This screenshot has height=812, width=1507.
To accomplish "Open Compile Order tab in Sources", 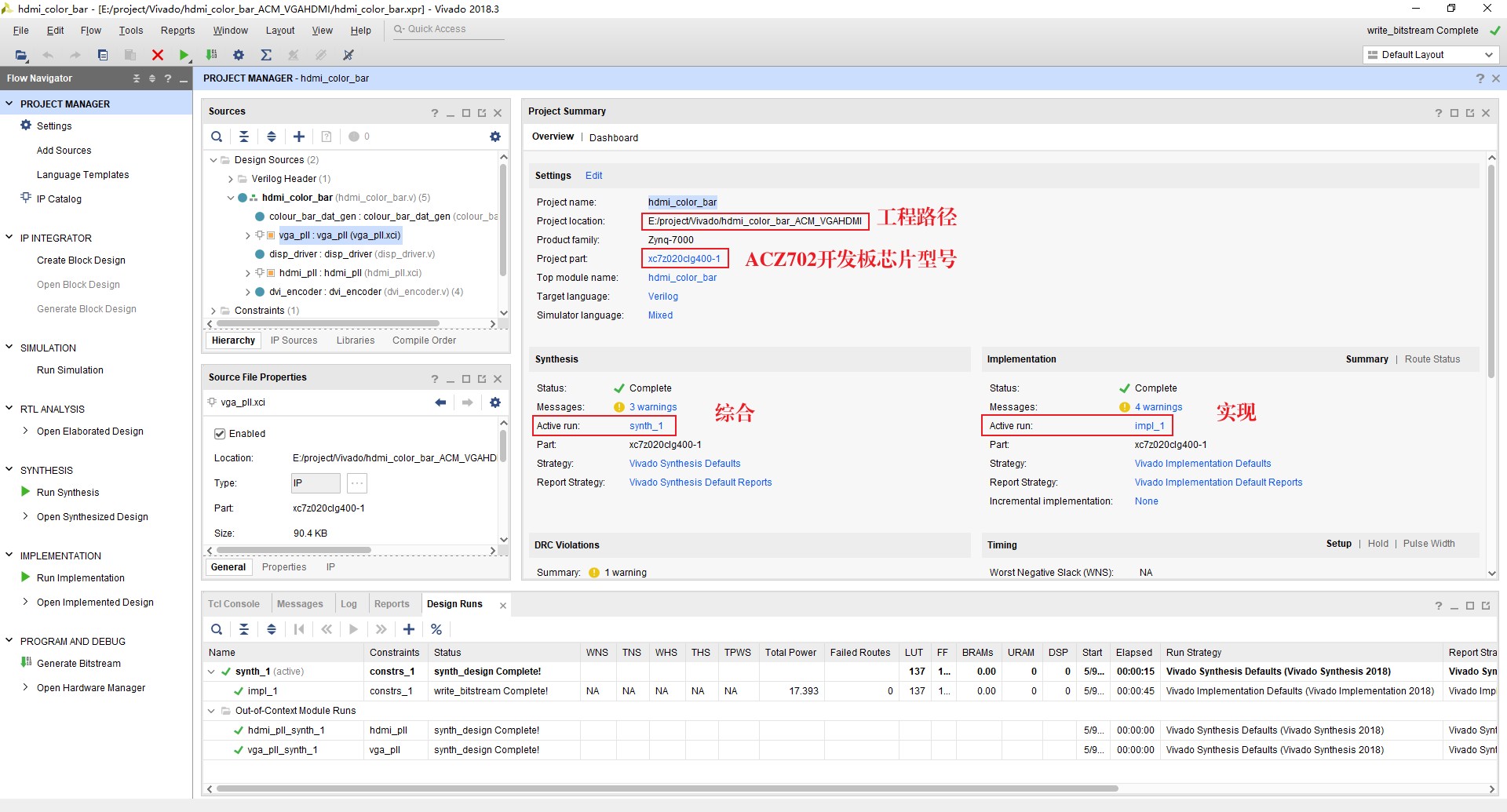I will (424, 340).
